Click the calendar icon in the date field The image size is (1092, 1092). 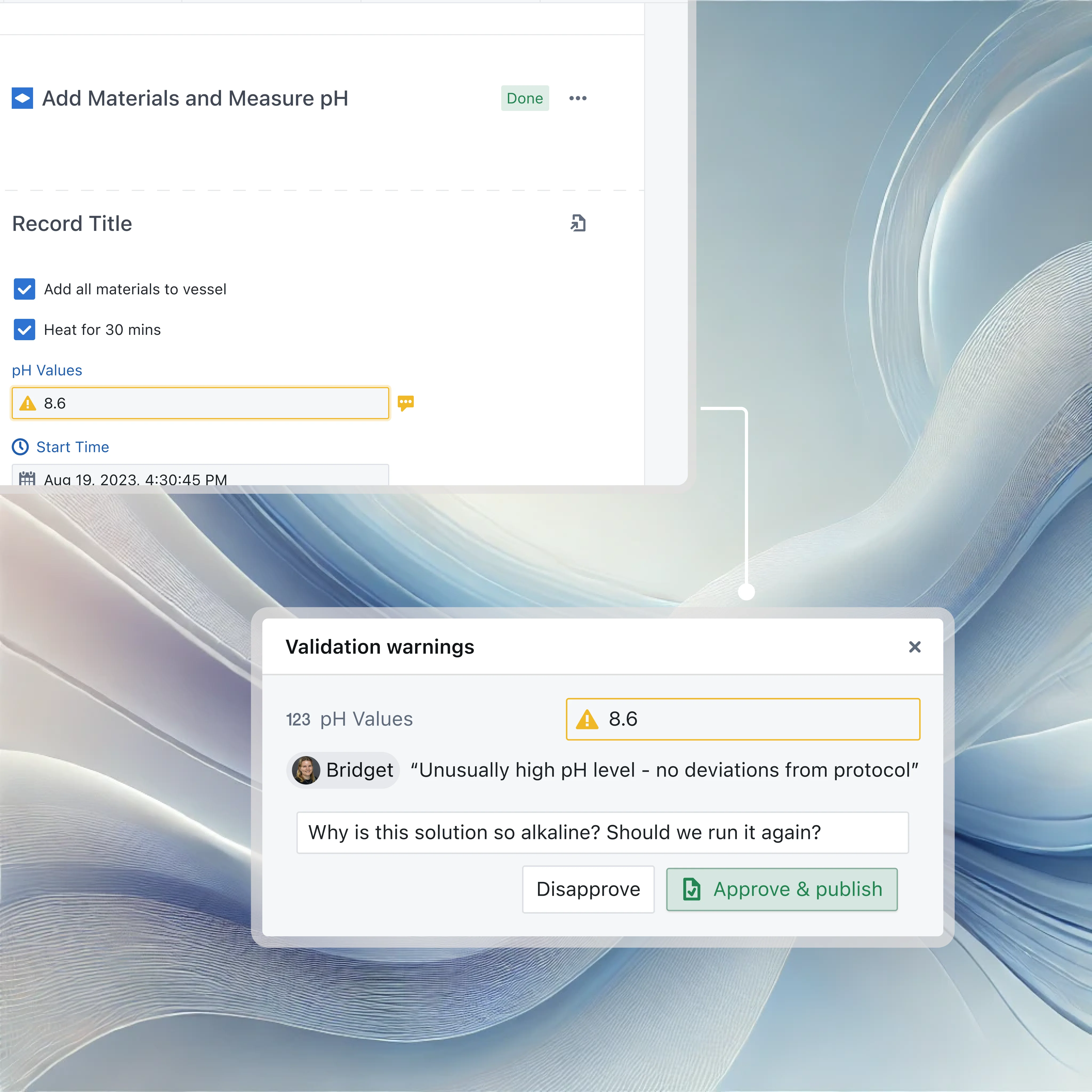27,479
